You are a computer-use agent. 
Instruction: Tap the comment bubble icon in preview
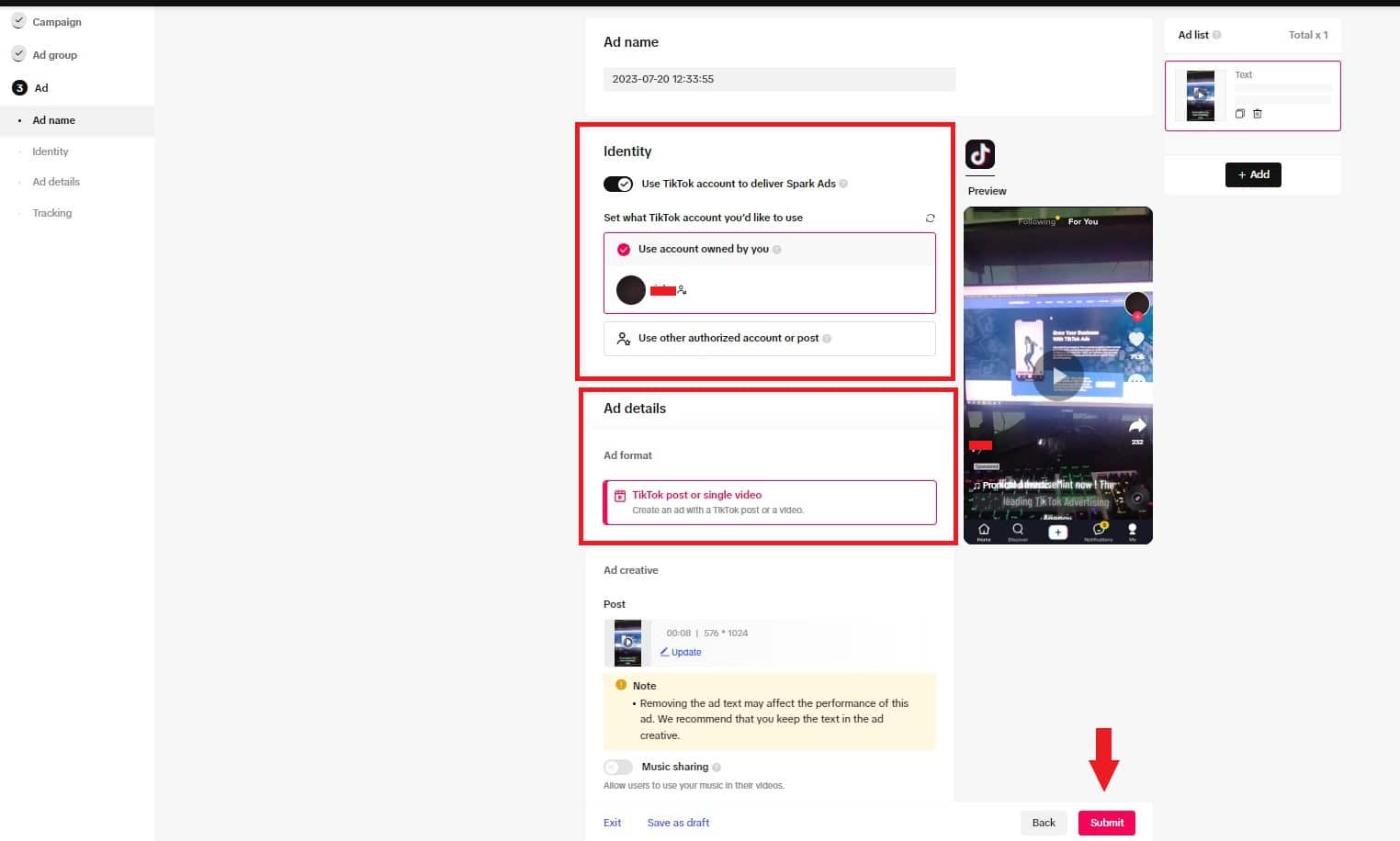coord(1136,380)
